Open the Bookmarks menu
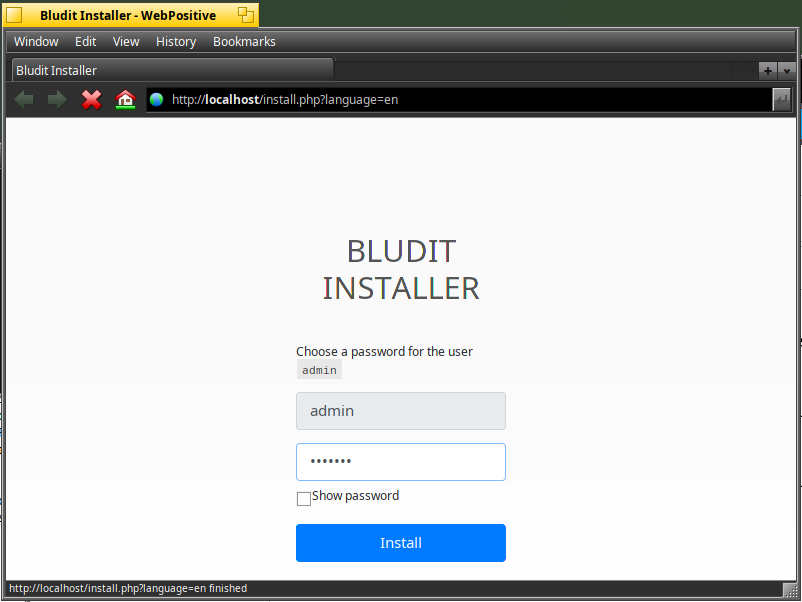 [244, 41]
